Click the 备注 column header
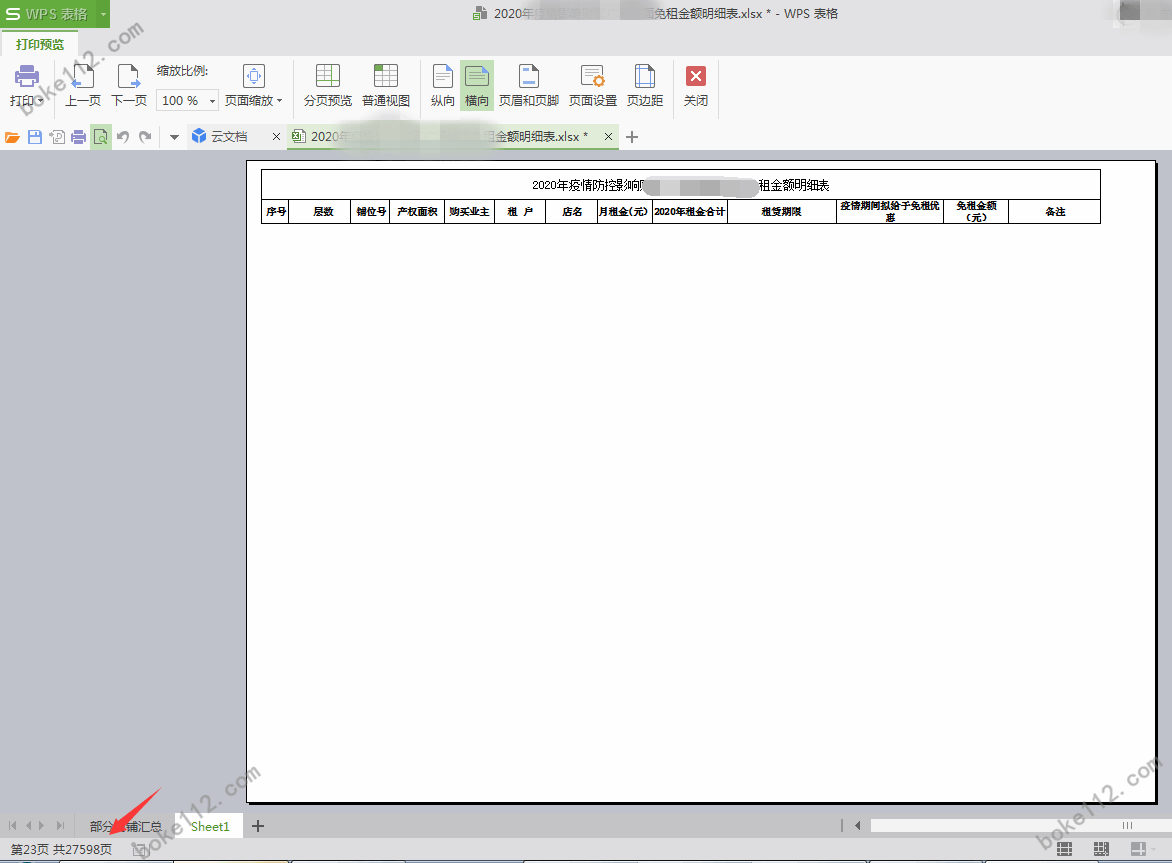This screenshot has height=863, width=1172. coord(1055,211)
